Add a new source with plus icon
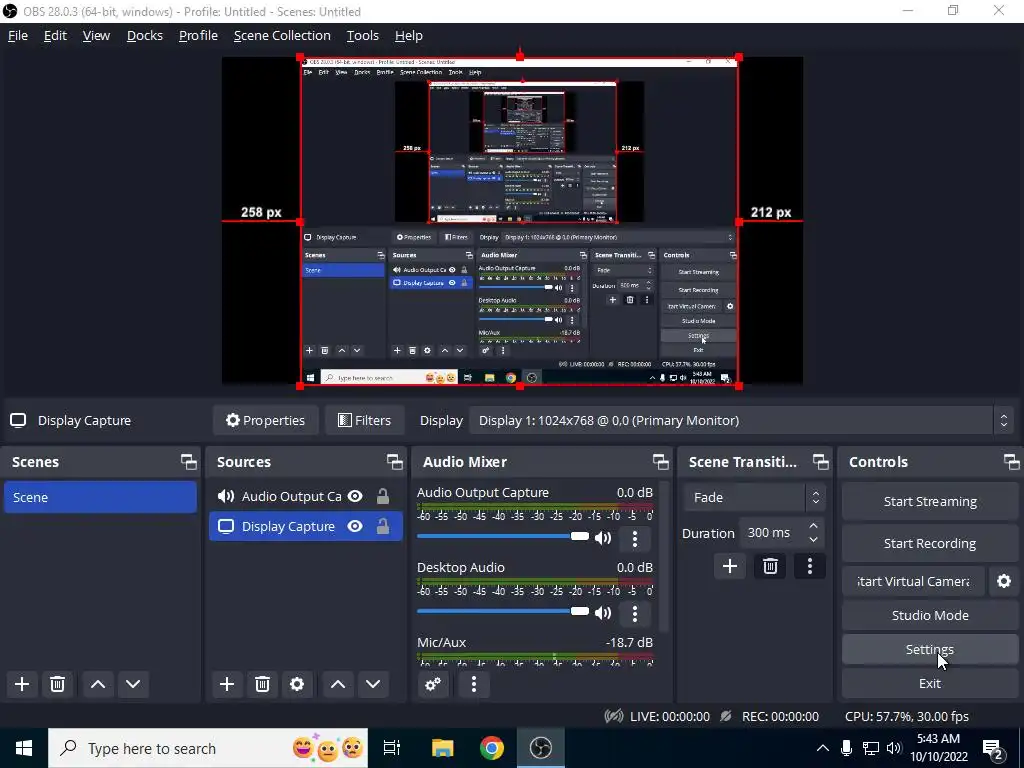Viewport: 1024px width, 768px height. click(227, 684)
